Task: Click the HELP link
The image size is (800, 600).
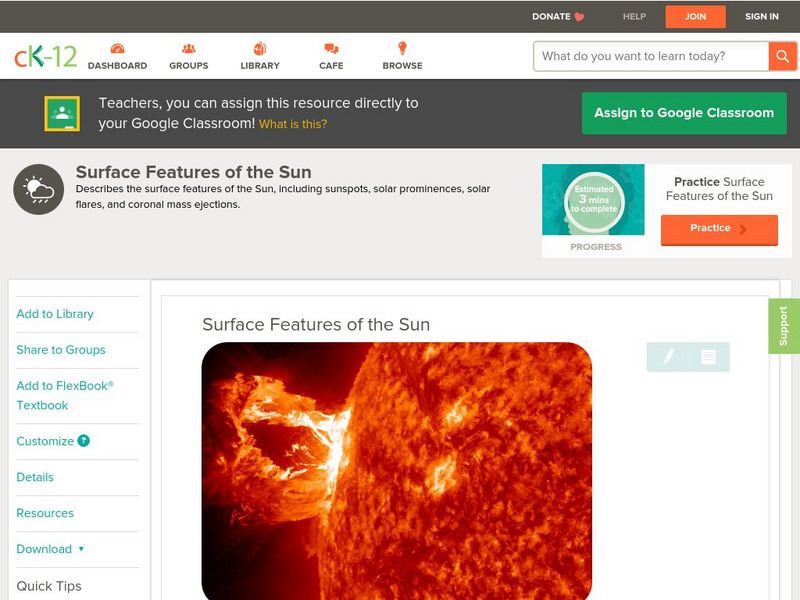Action: tap(634, 17)
